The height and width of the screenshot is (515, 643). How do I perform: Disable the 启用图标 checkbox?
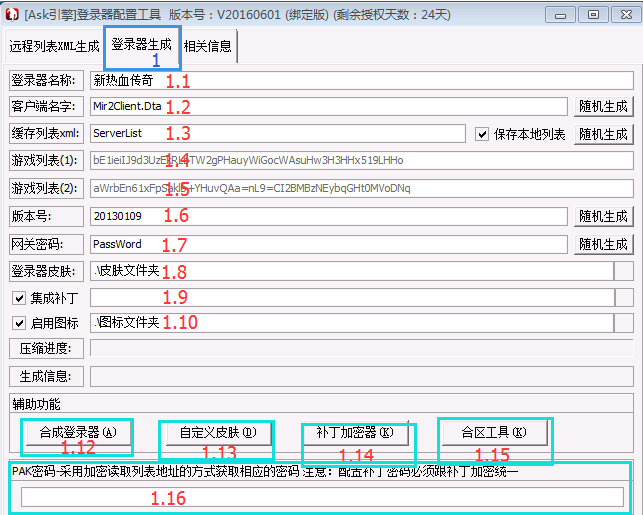pos(19,324)
